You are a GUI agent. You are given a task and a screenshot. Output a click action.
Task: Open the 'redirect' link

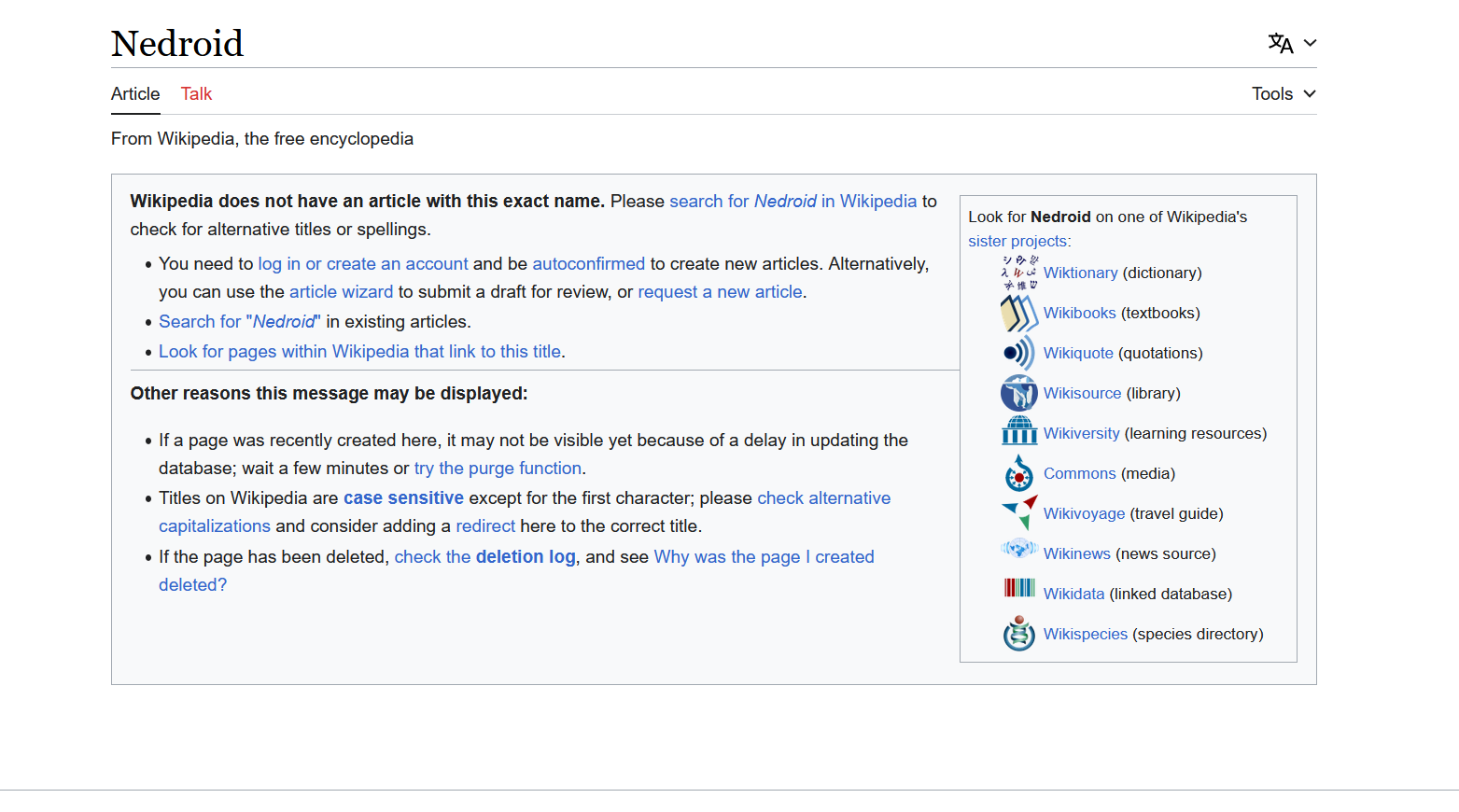click(485, 525)
